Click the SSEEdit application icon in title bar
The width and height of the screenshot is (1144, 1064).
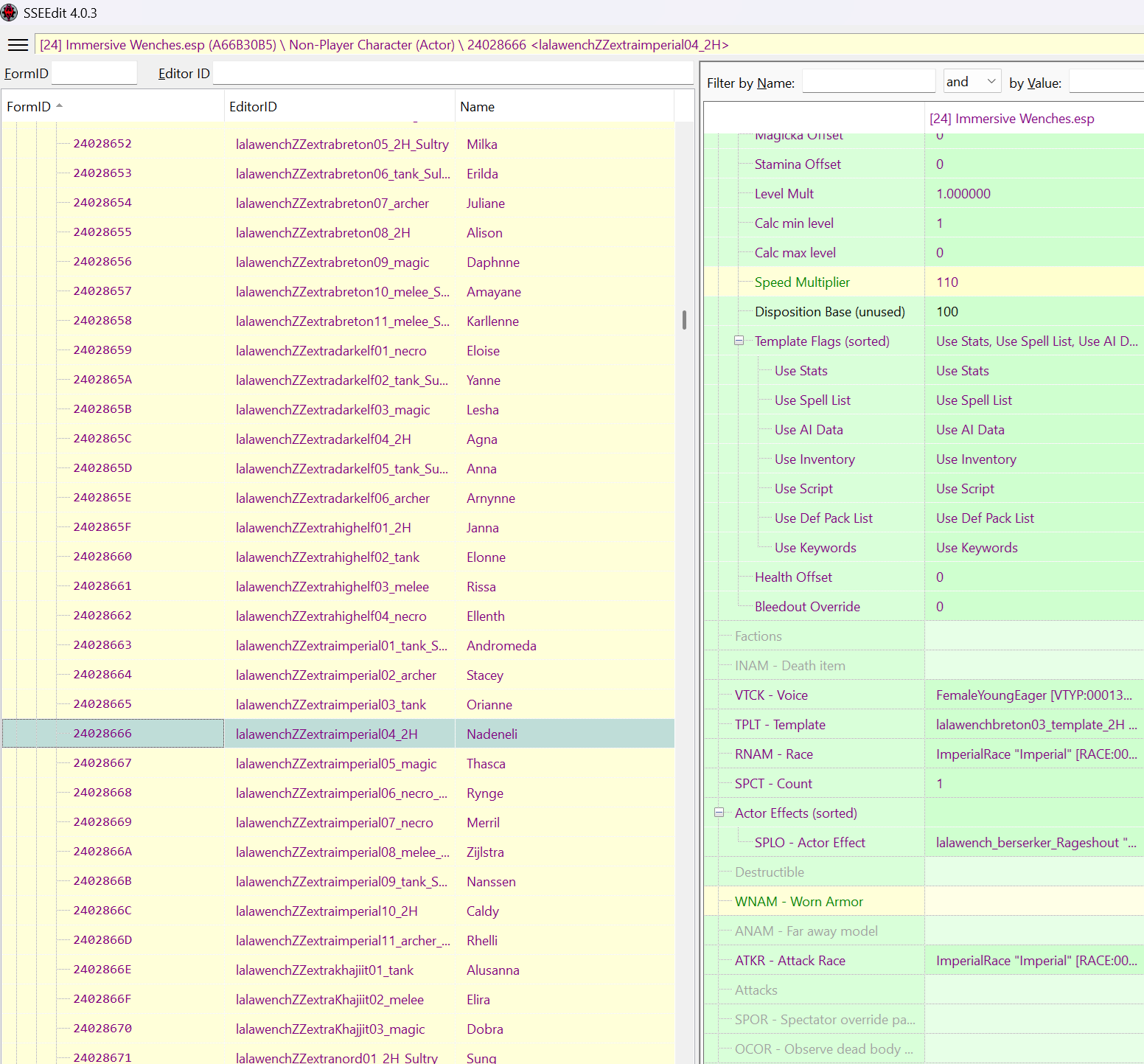10,13
